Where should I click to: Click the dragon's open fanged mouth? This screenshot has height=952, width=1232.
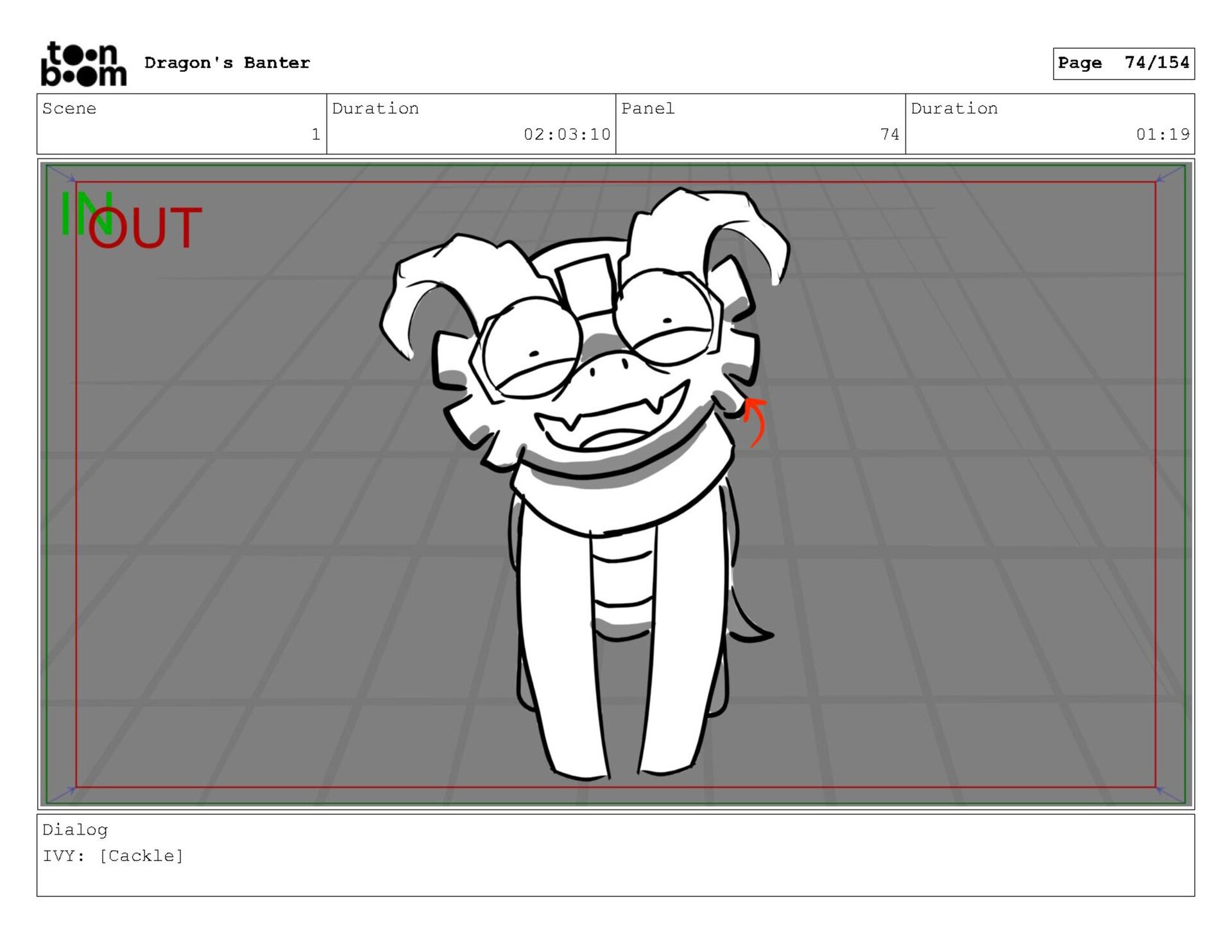coord(613,423)
